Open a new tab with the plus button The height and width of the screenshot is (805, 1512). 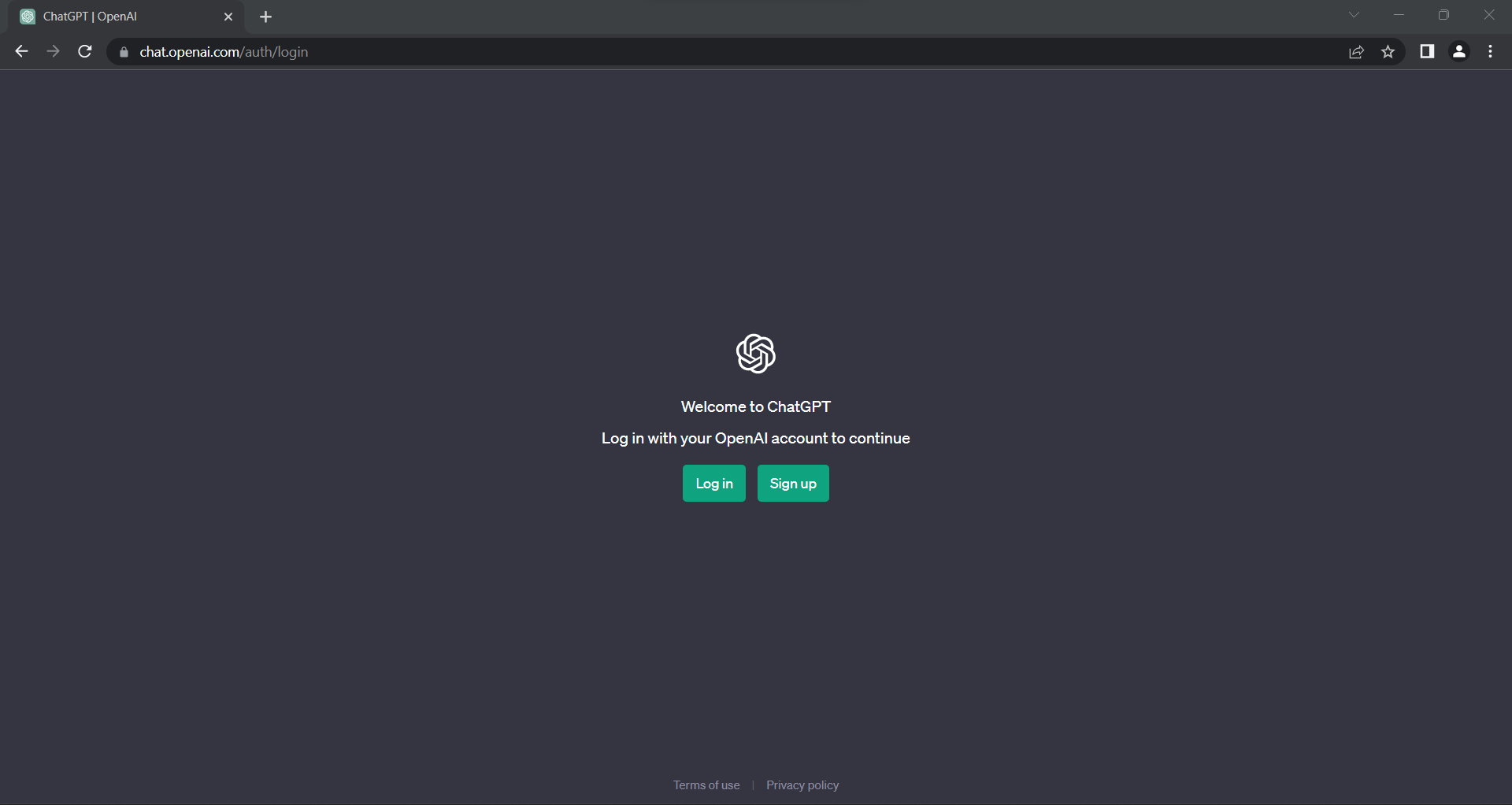[266, 17]
